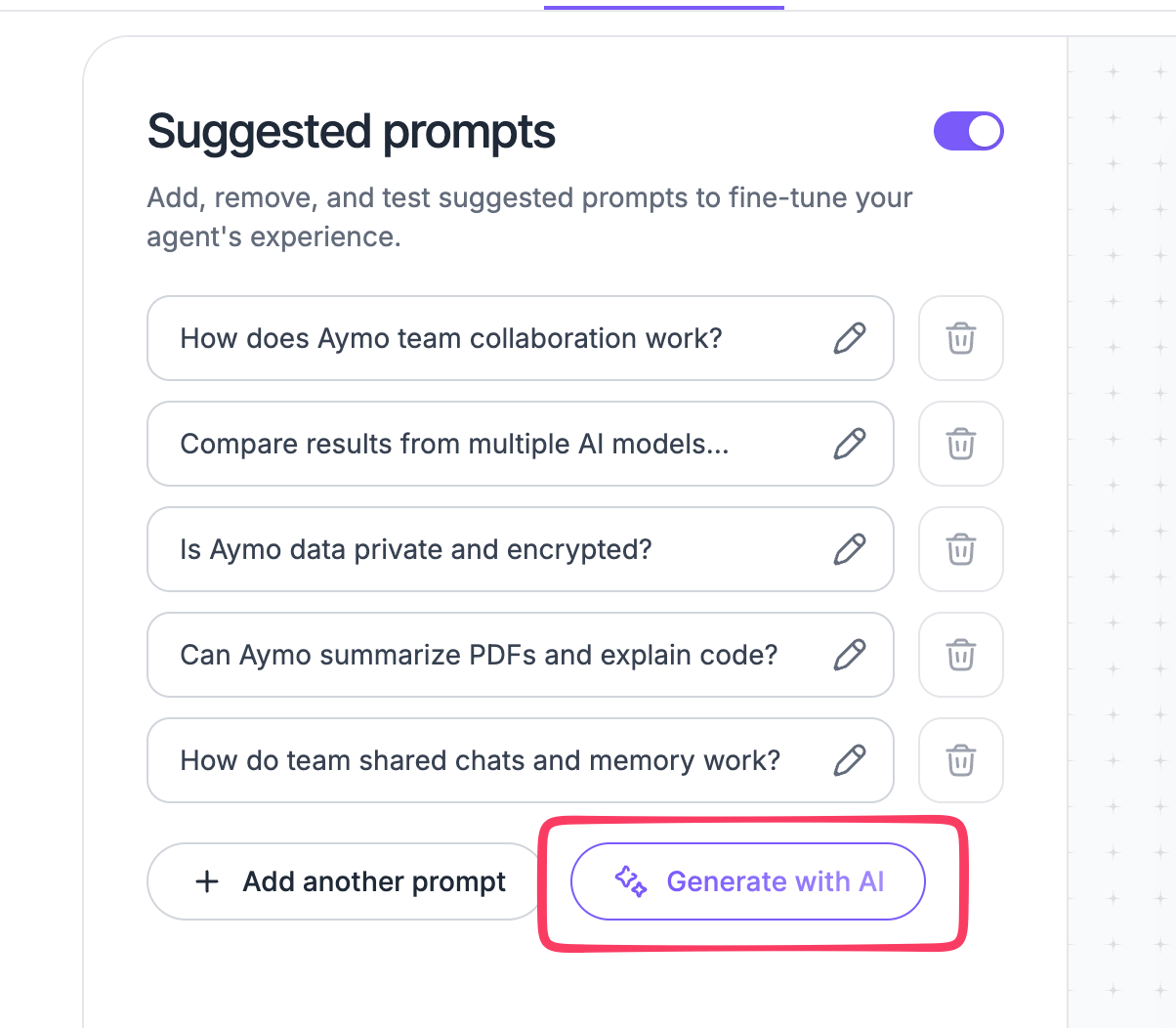This screenshot has height=1028, width=1176.
Task: Edit the 'Can Aymo summarize PDFs' prompt
Action: (x=850, y=655)
